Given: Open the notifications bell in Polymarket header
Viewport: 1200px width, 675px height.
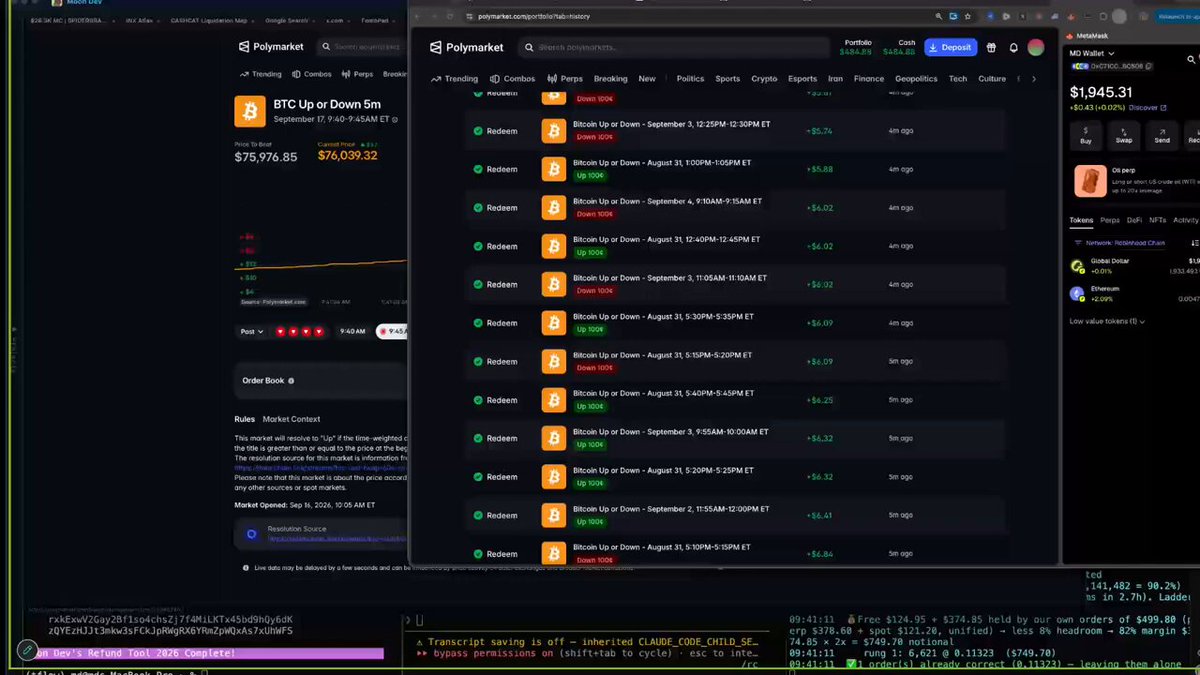Looking at the screenshot, I should (x=1013, y=47).
